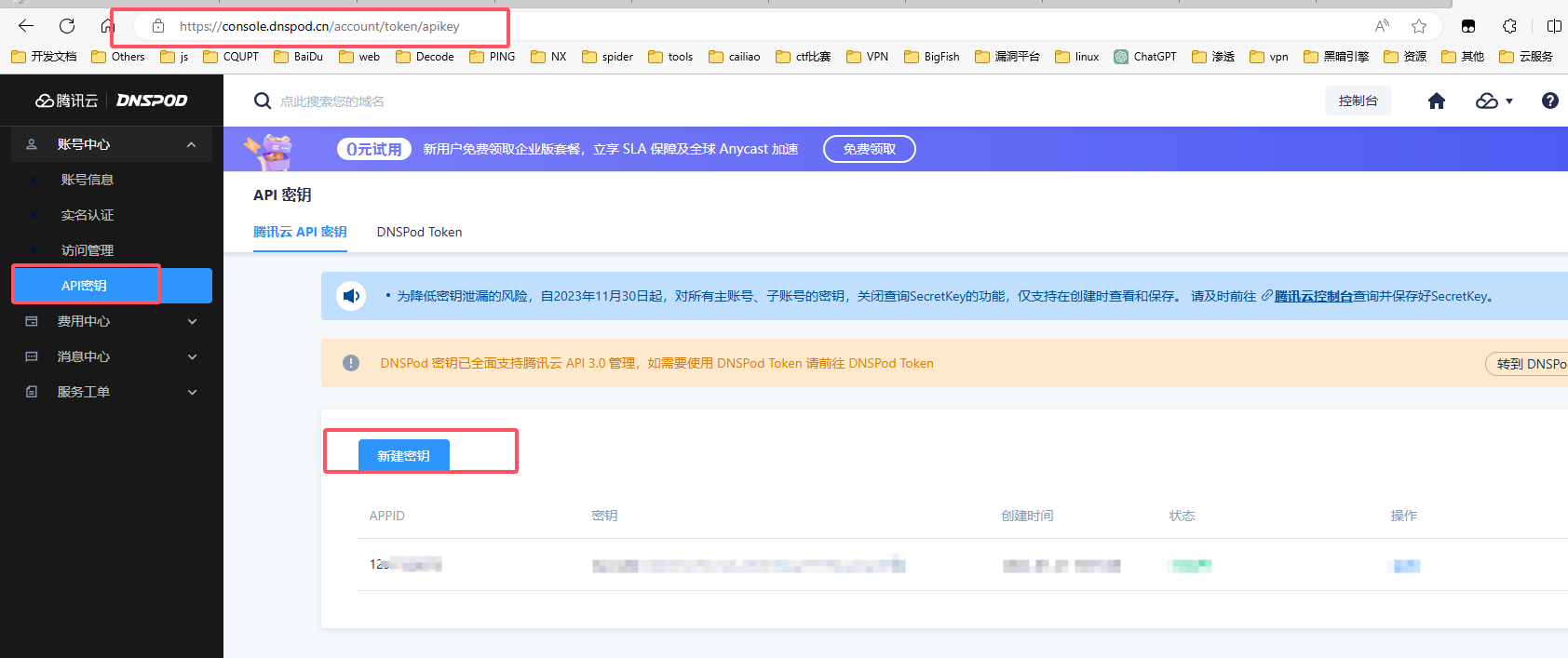The height and width of the screenshot is (658, 1568).
Task: Open the 腾讯云控制台 link in notice
Action: [1313, 296]
